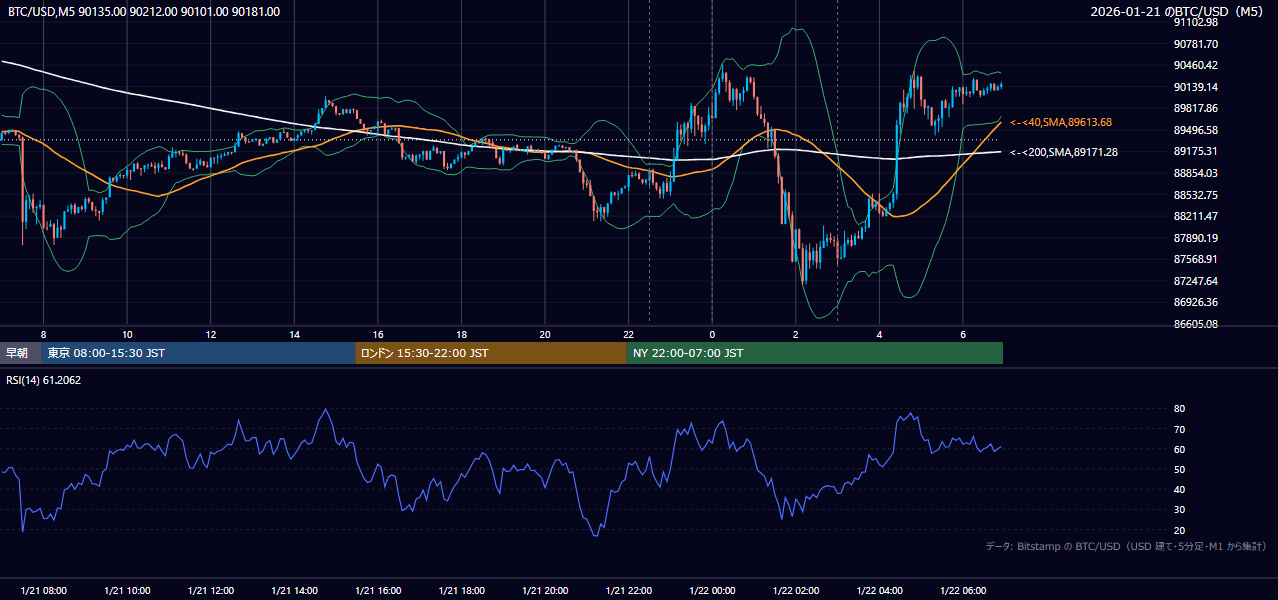This screenshot has height=600, width=1278.
Task: Click price axis value 89496.58
Action: 1196,130
